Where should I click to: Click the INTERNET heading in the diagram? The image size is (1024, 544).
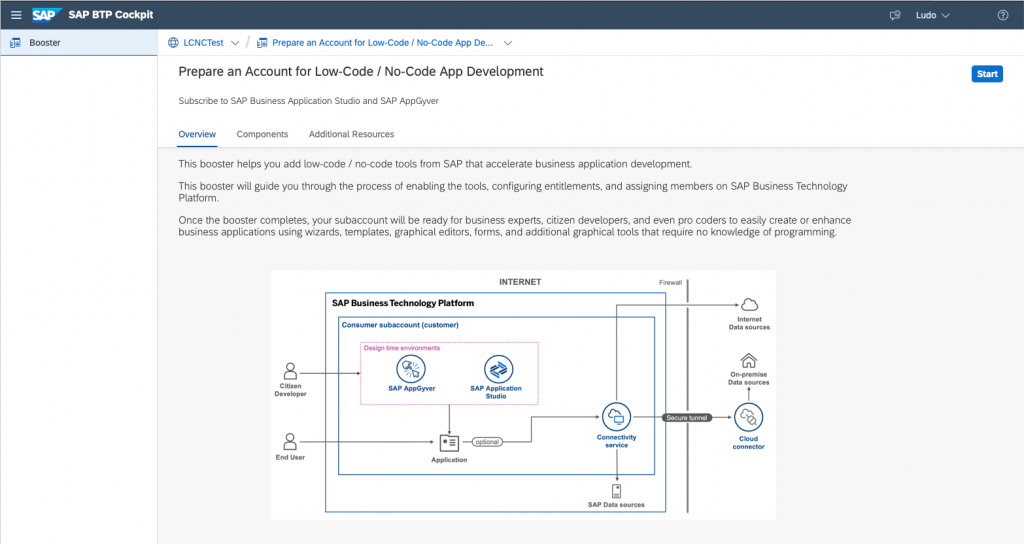[x=520, y=282]
